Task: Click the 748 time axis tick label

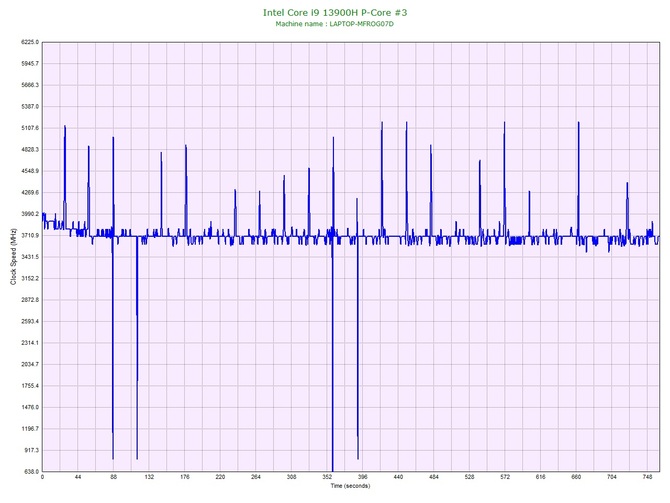Action: point(647,477)
